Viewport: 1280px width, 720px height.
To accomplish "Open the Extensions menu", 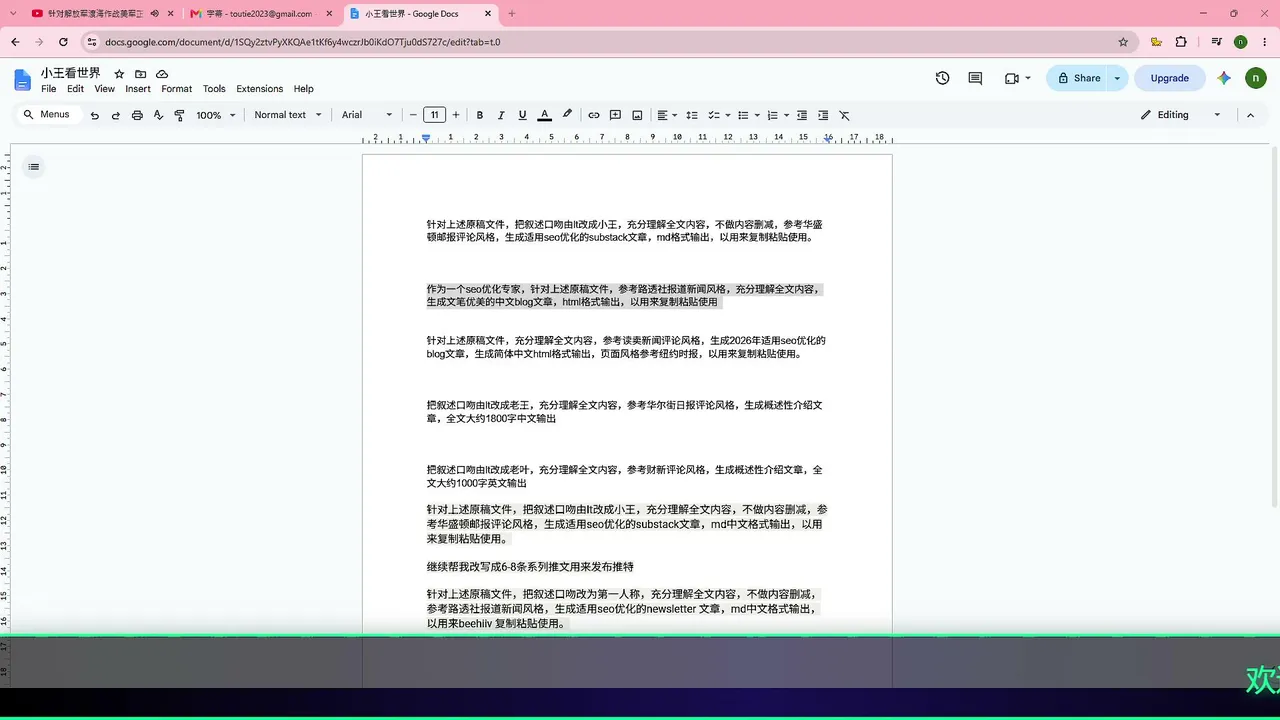I will (260, 89).
